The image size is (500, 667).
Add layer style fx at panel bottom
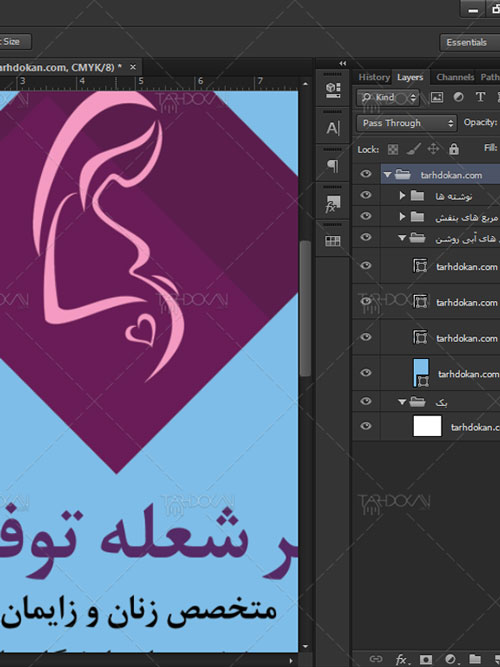401,659
